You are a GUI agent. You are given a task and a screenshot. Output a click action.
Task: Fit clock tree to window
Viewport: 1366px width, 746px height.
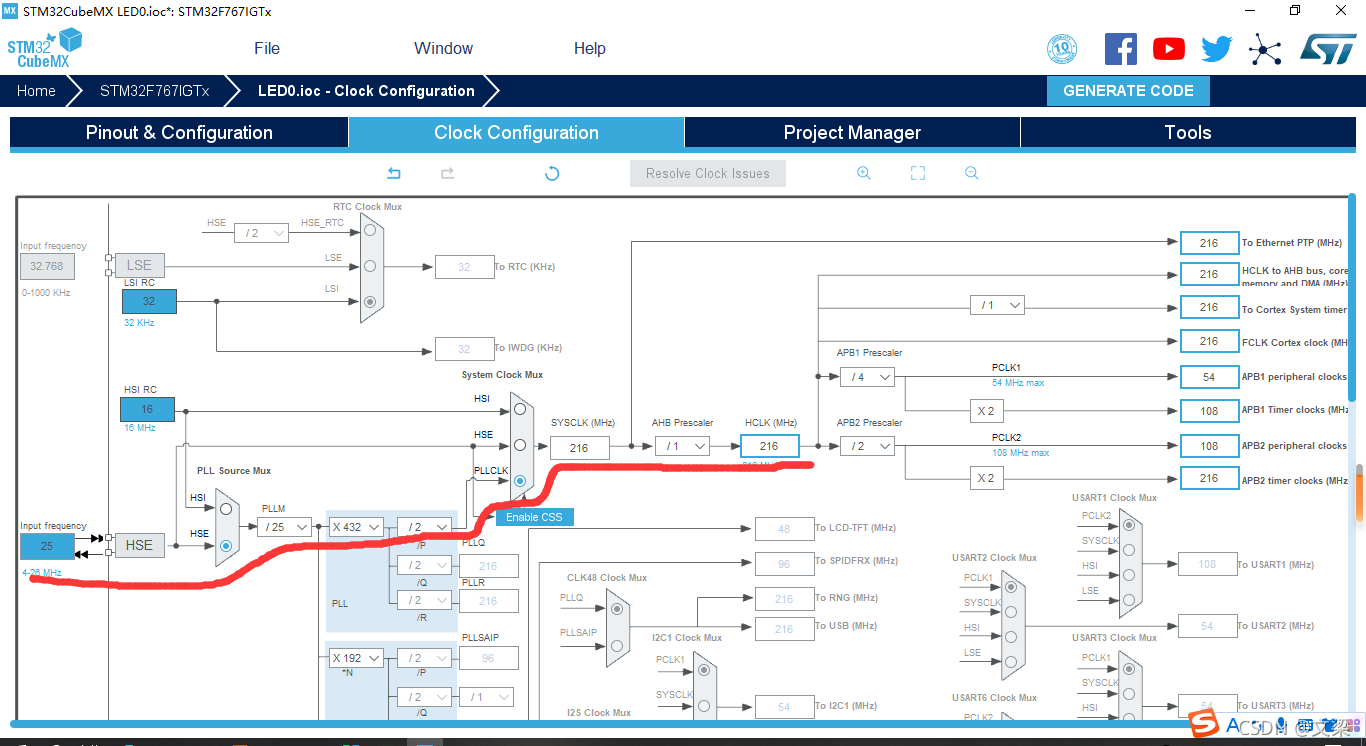coord(918,173)
